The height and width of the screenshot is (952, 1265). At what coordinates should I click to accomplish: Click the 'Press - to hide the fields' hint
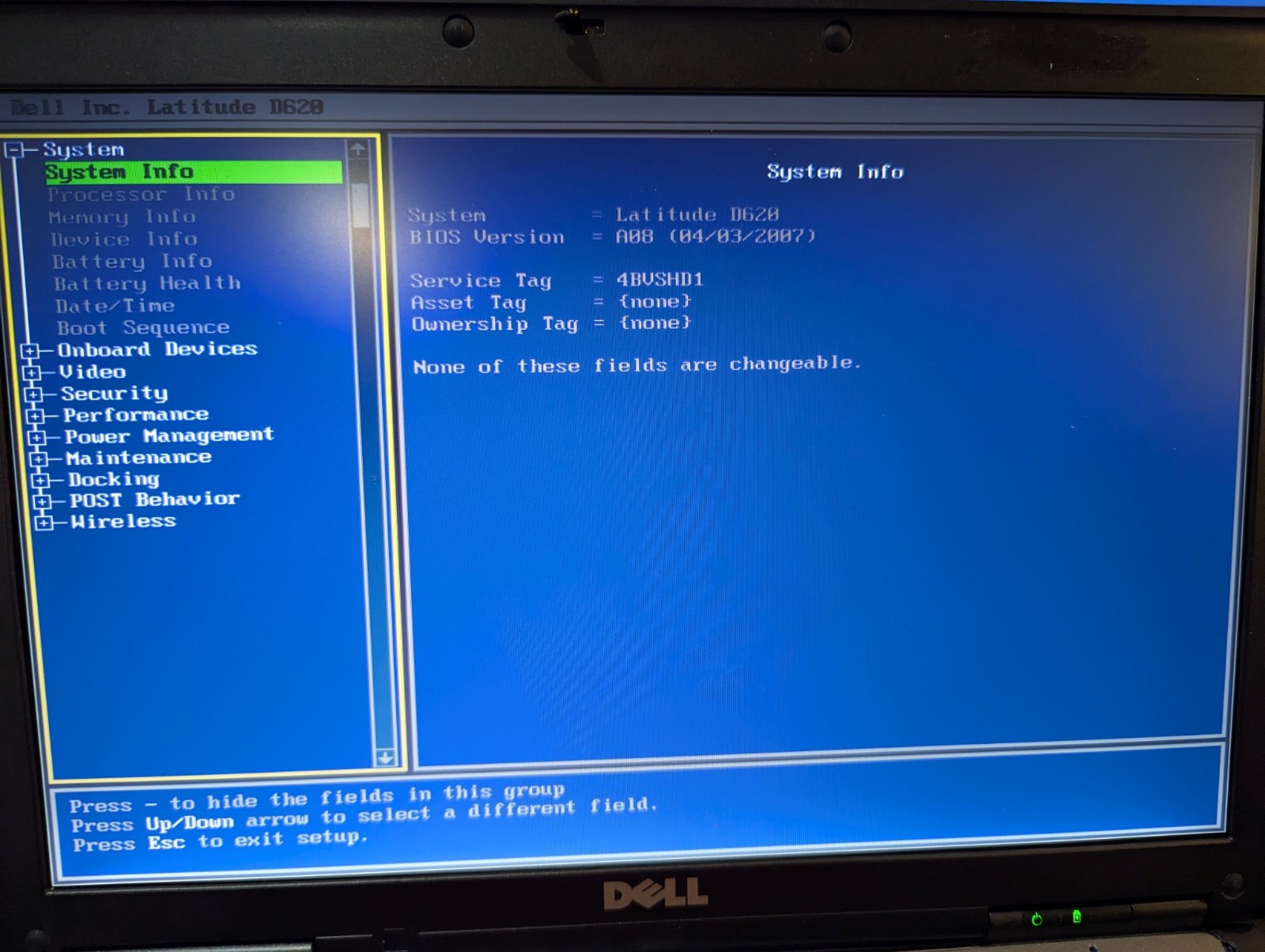[317, 799]
